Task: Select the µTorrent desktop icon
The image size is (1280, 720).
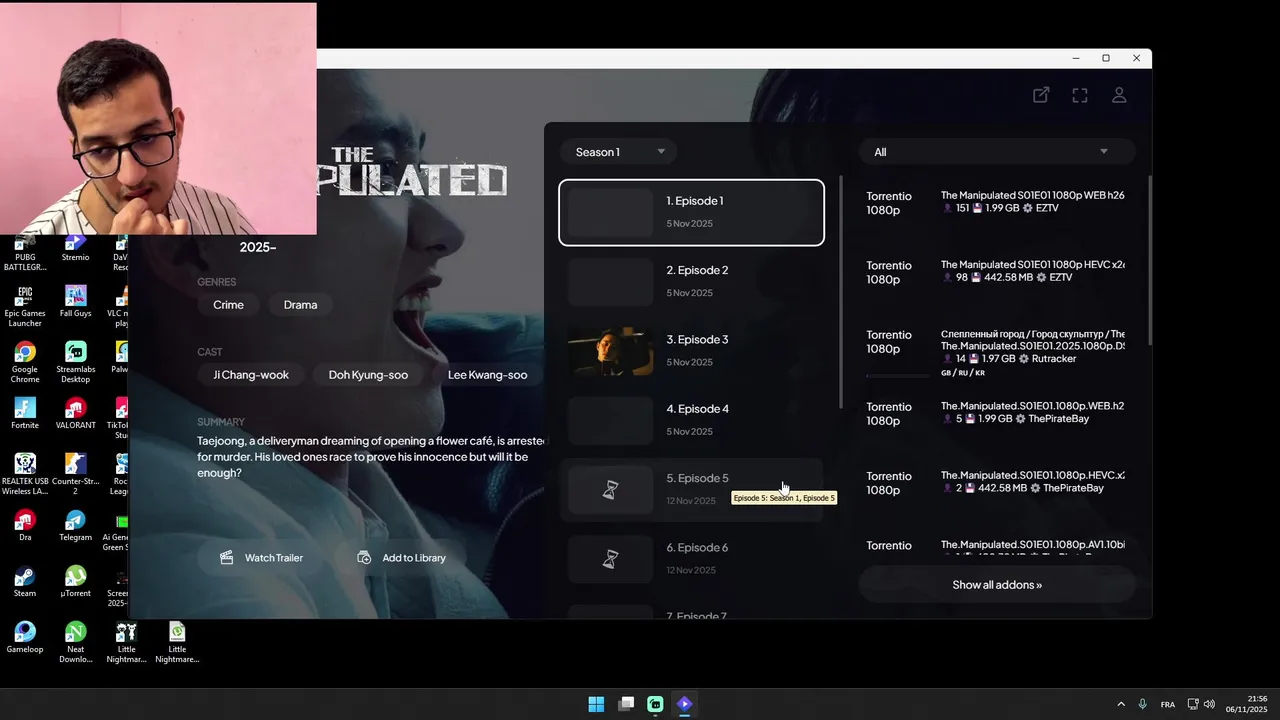Action: coord(75,581)
